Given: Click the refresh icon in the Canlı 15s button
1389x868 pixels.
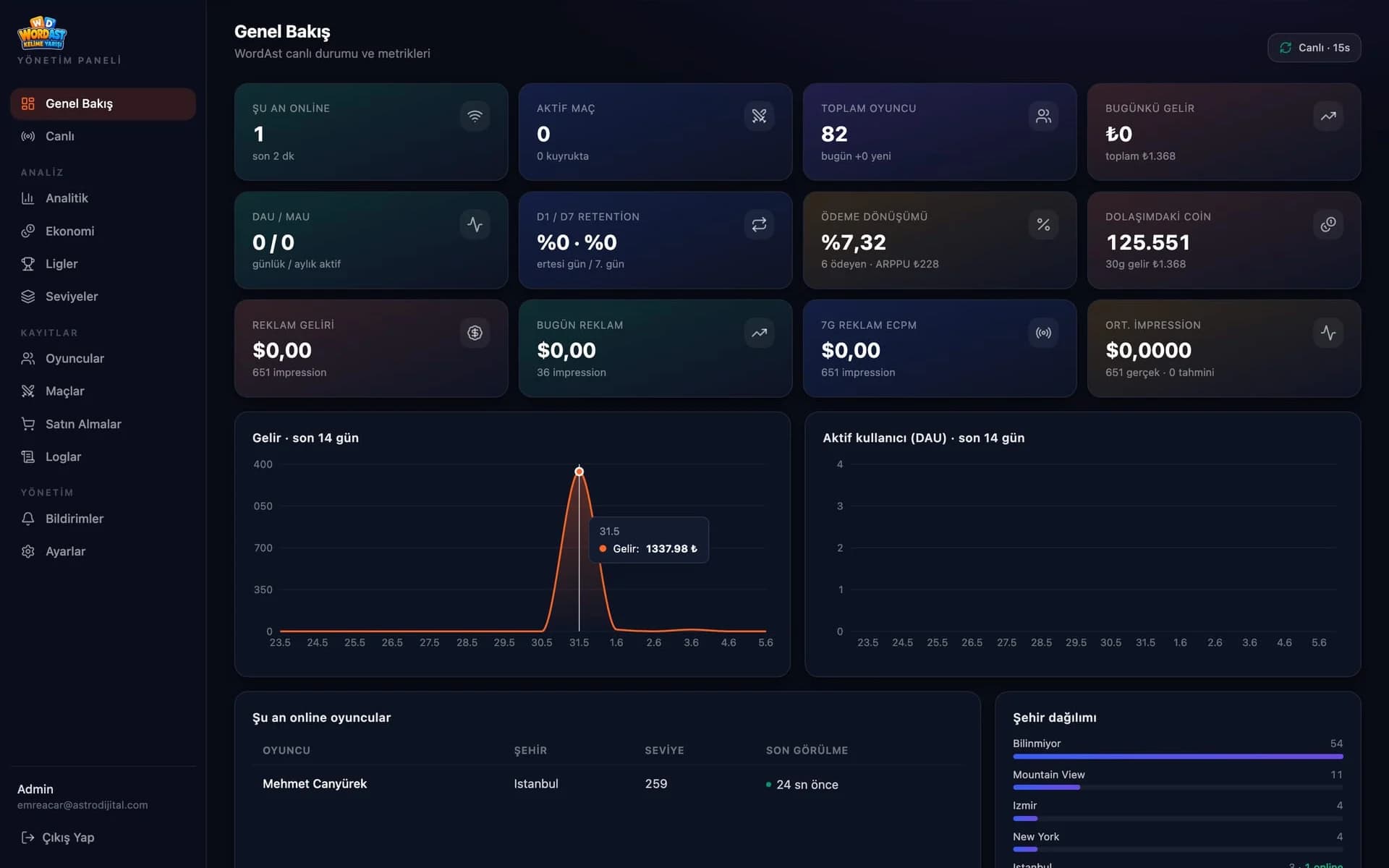Looking at the screenshot, I should [1286, 48].
